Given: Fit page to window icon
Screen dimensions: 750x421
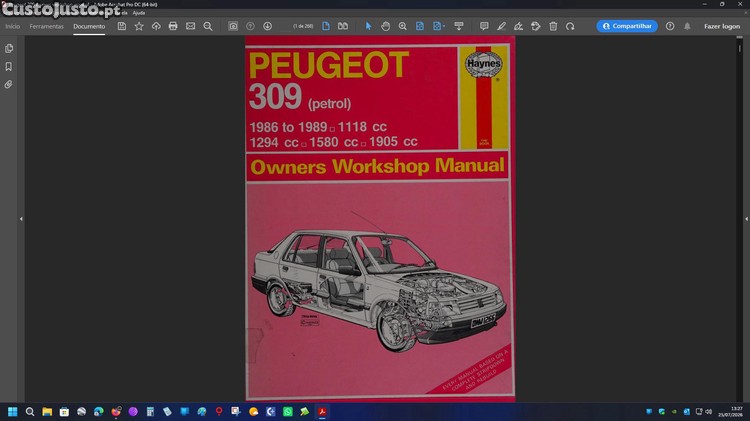Looking at the screenshot, I should coord(419,26).
